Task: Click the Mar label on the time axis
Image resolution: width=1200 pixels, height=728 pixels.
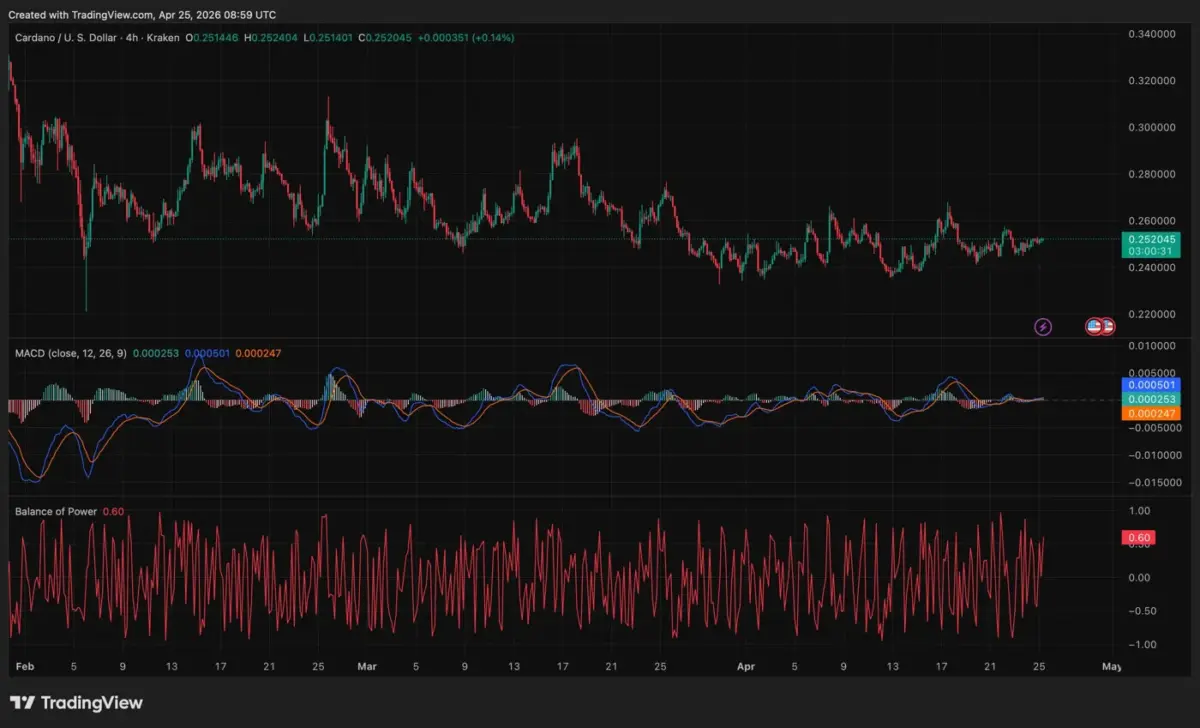Action: coord(367,666)
